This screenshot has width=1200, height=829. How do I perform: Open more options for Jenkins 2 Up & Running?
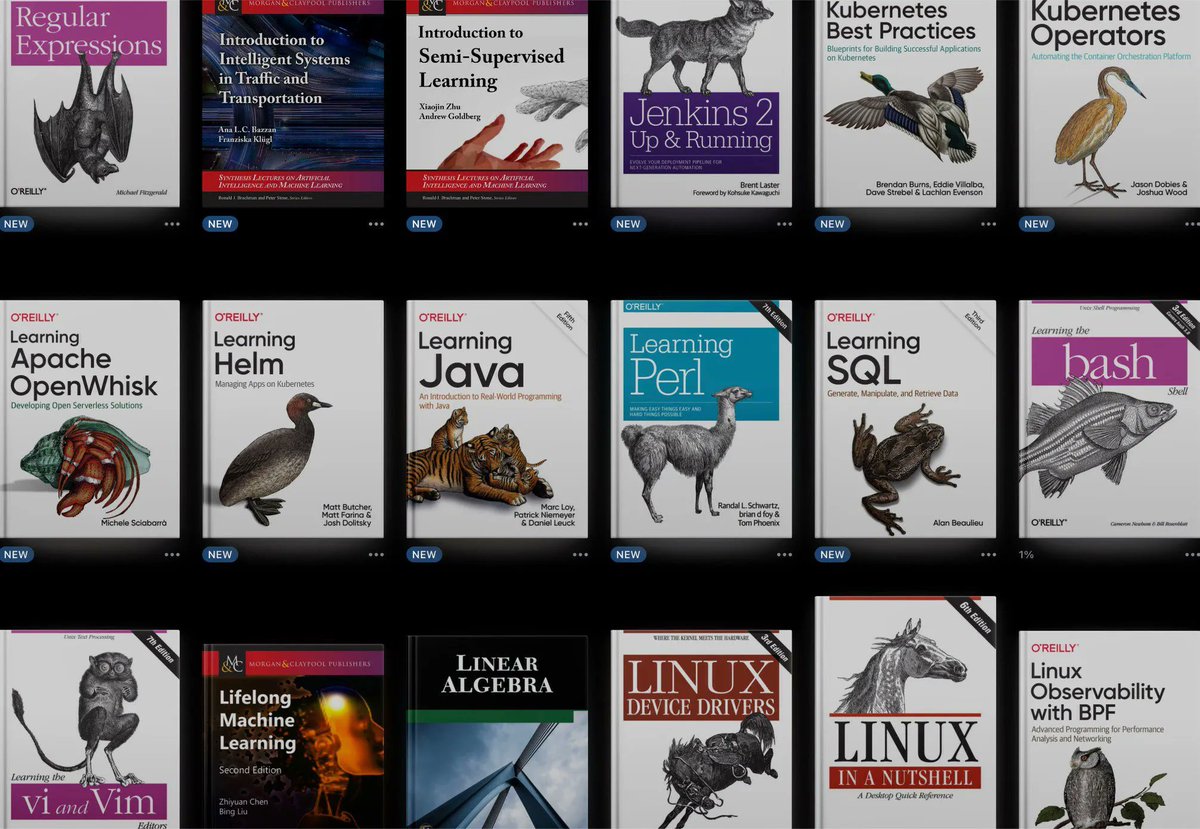tap(784, 224)
